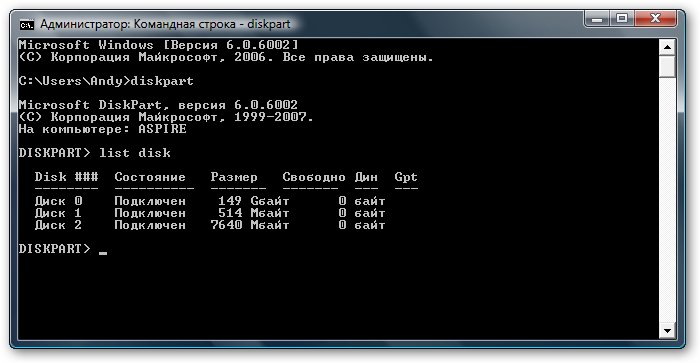Click the blinking cursor at the last DISKPART prompt
The height and width of the screenshot is (363, 700).
point(103,253)
